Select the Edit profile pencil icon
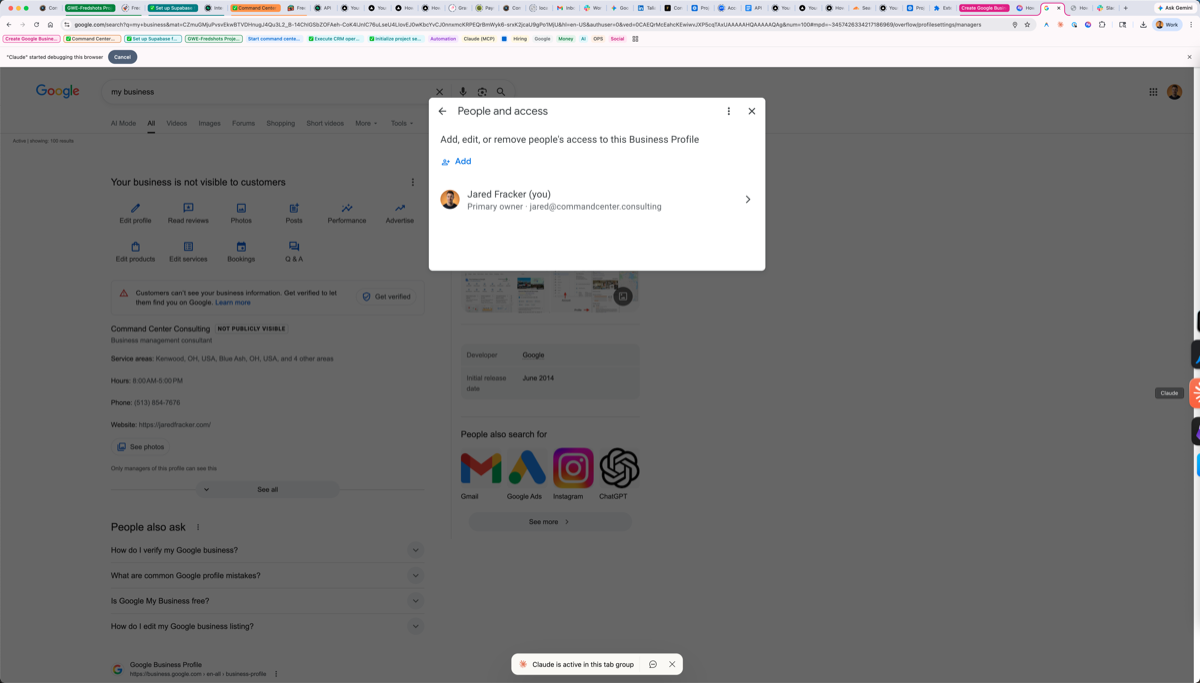Screen dimensions: 1200x683 pos(135,207)
